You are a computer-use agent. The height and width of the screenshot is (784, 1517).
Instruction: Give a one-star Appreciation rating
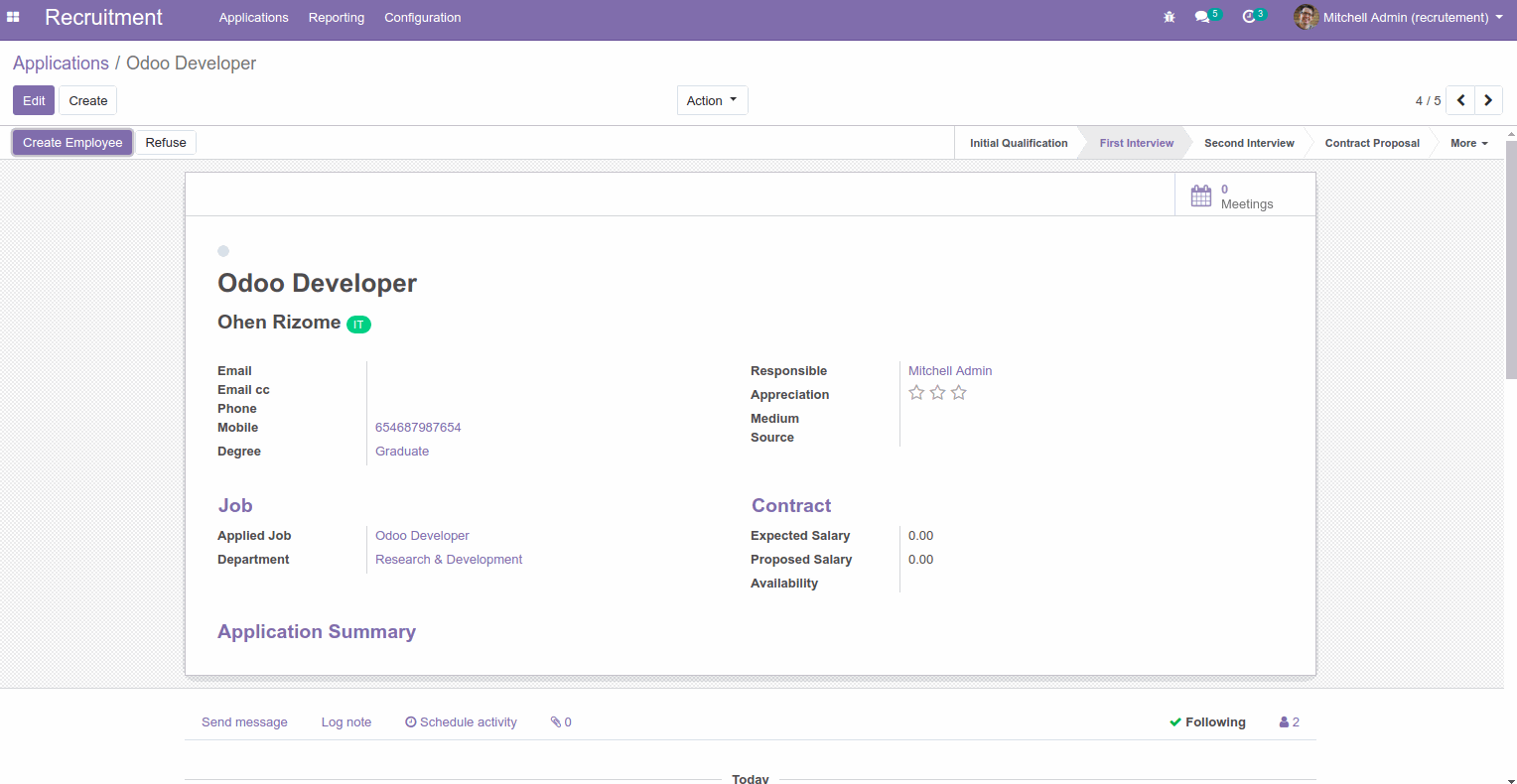coord(915,392)
